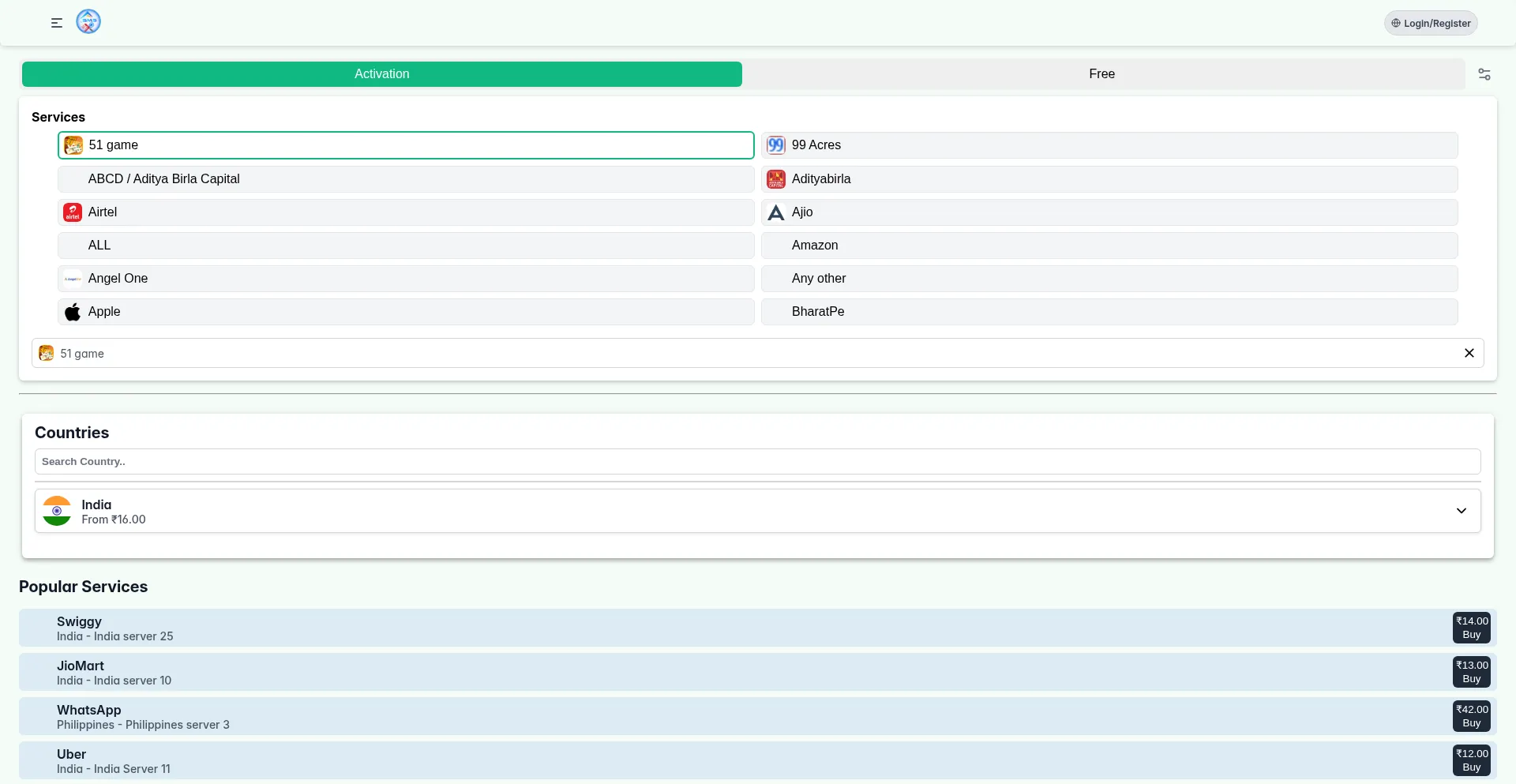Click the Ajio service label
The image size is (1516, 784).
tap(802, 212)
